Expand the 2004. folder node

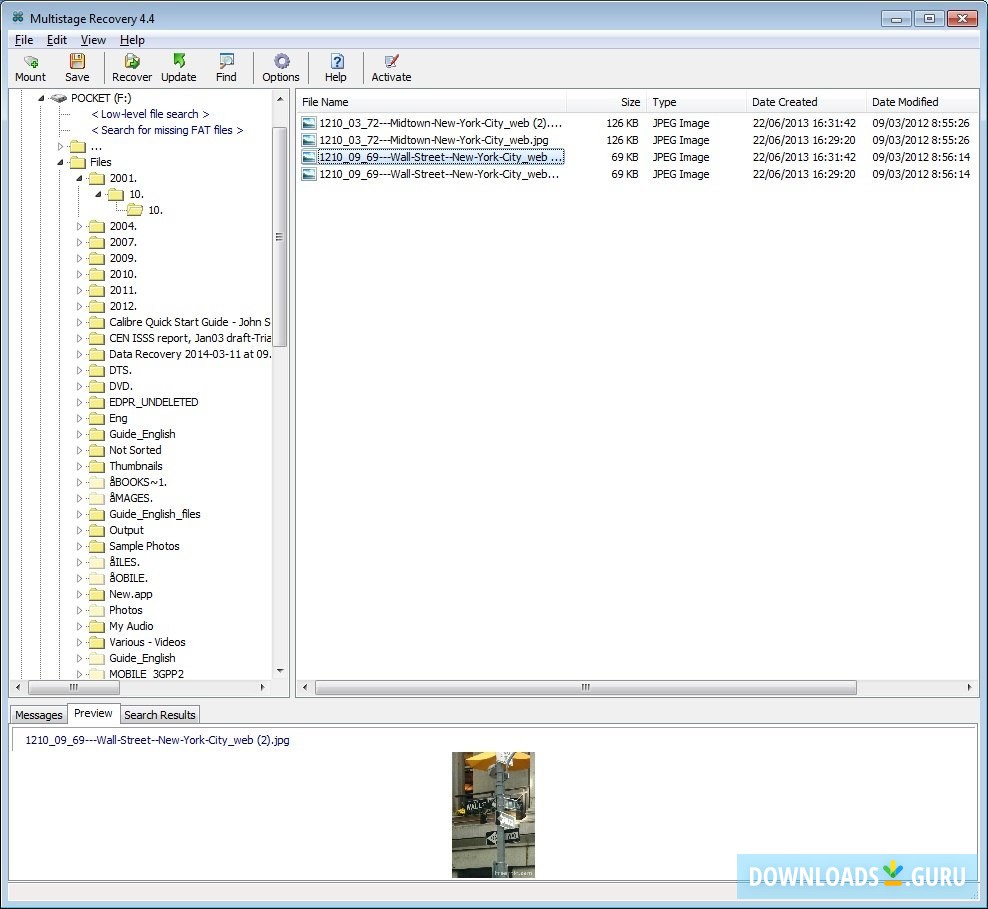tap(80, 226)
